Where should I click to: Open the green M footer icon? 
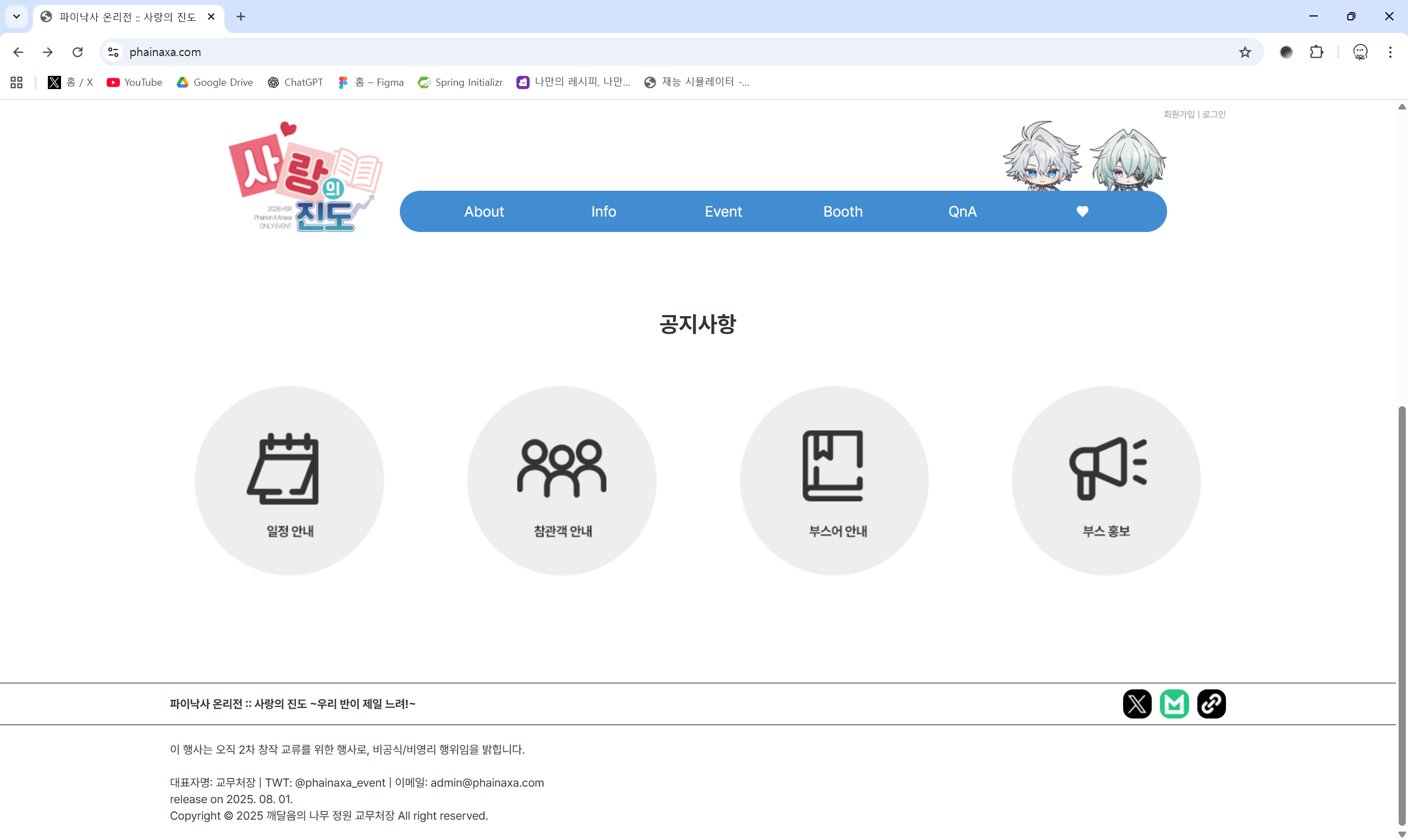coord(1174,704)
